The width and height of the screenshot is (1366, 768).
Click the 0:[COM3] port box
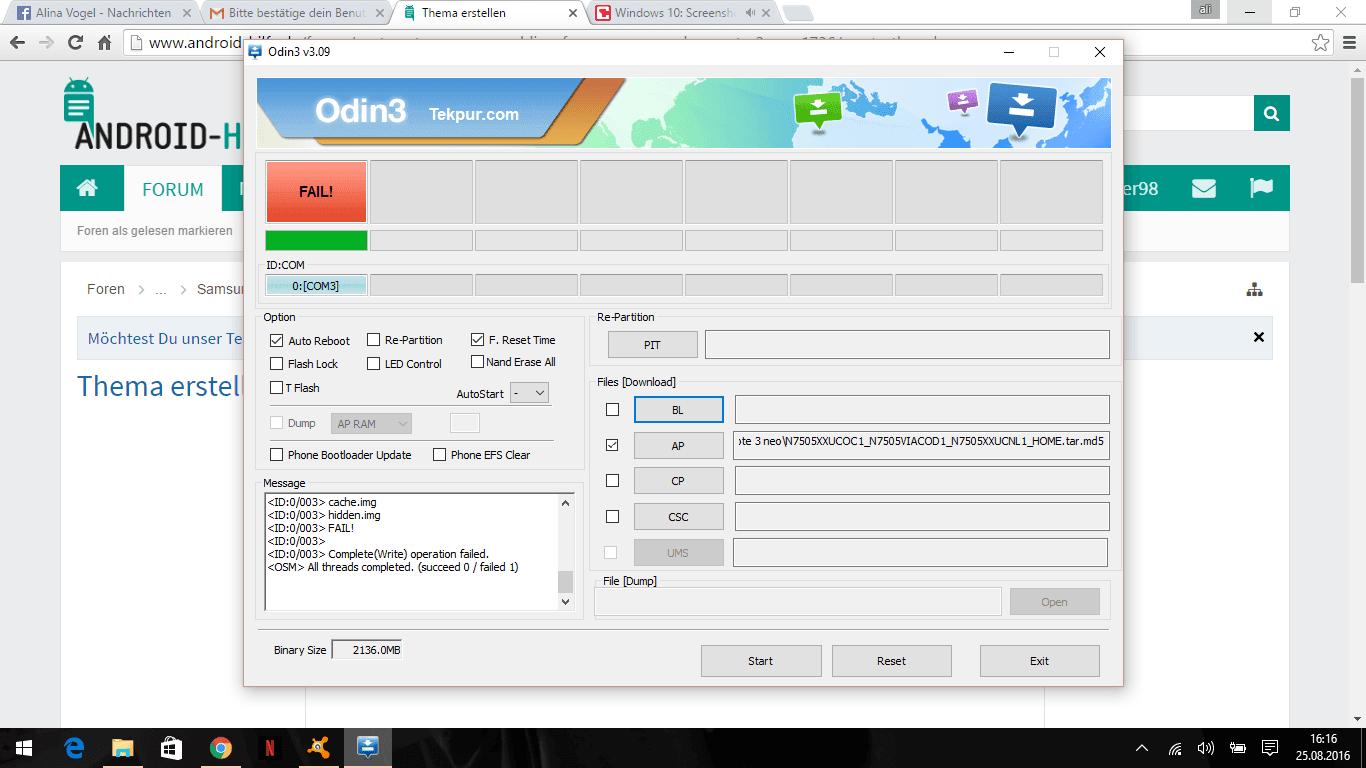point(316,286)
